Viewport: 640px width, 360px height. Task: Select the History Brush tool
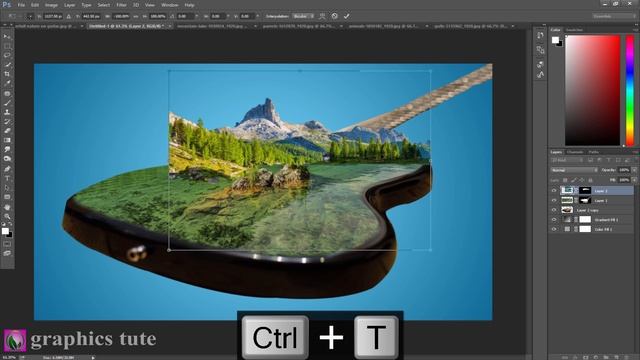pos(7,121)
